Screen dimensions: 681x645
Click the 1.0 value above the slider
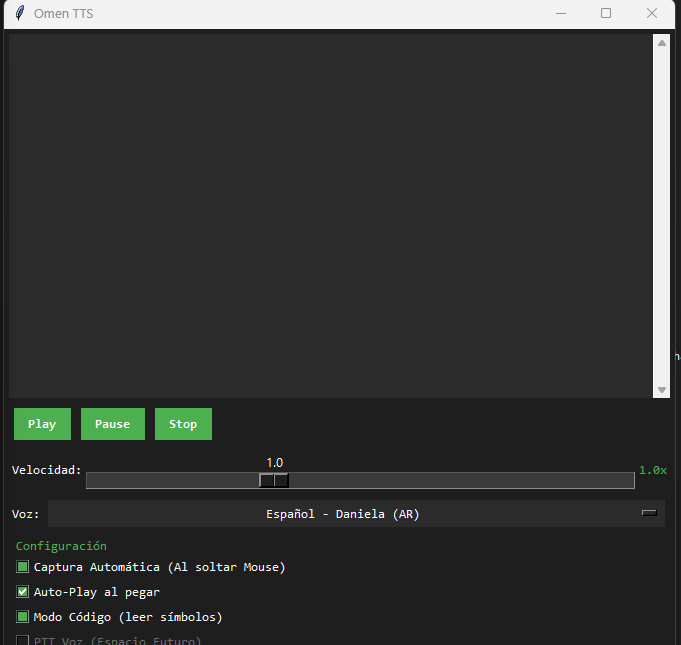(274, 463)
